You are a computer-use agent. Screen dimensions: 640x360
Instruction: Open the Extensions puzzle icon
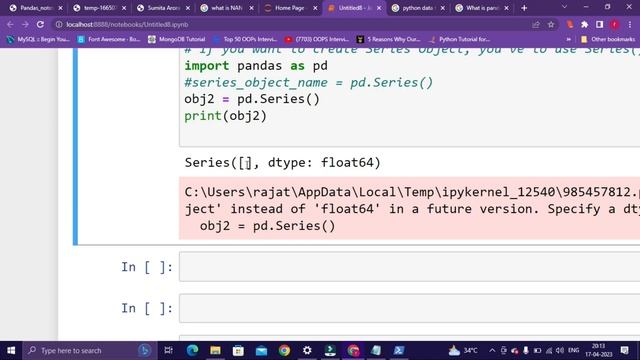coord(584,24)
